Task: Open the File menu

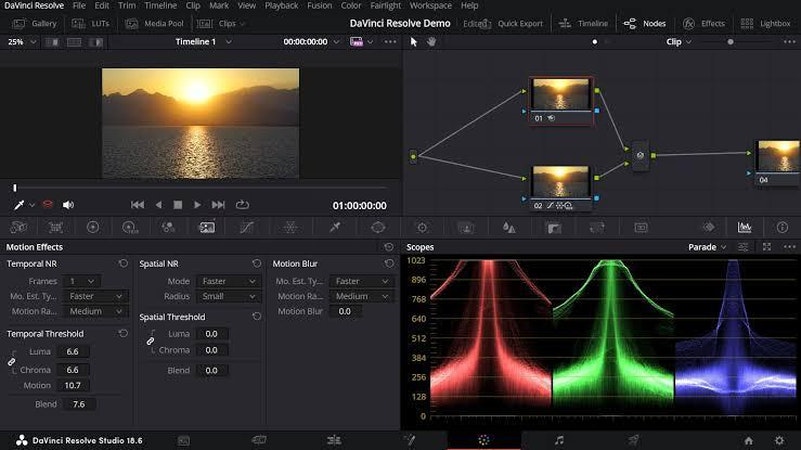Action: point(79,6)
